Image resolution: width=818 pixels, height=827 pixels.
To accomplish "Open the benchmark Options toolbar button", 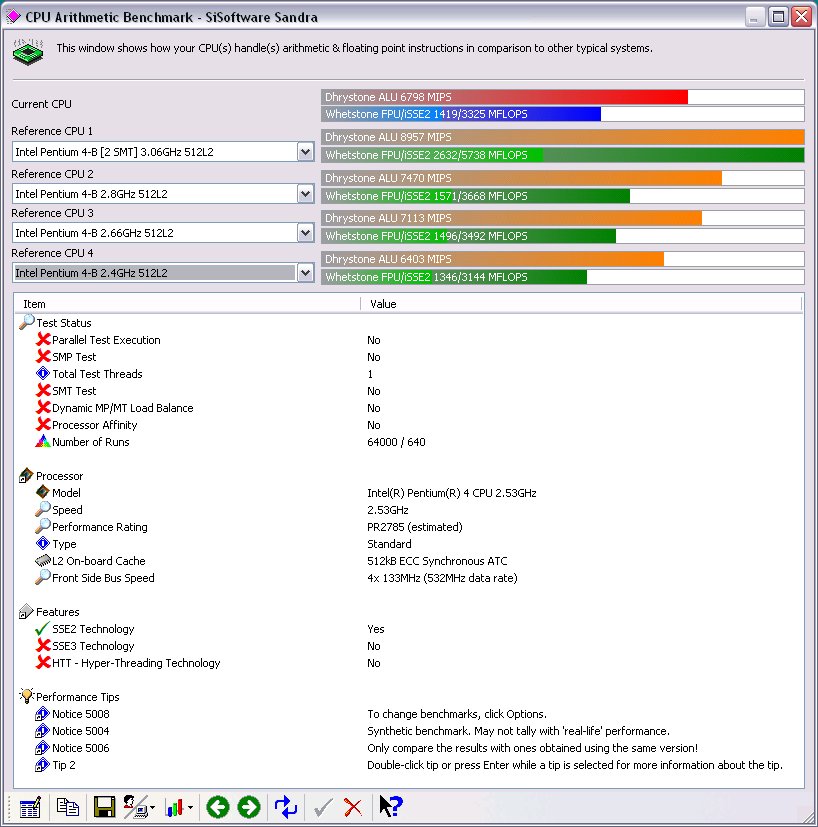I will (x=30, y=807).
